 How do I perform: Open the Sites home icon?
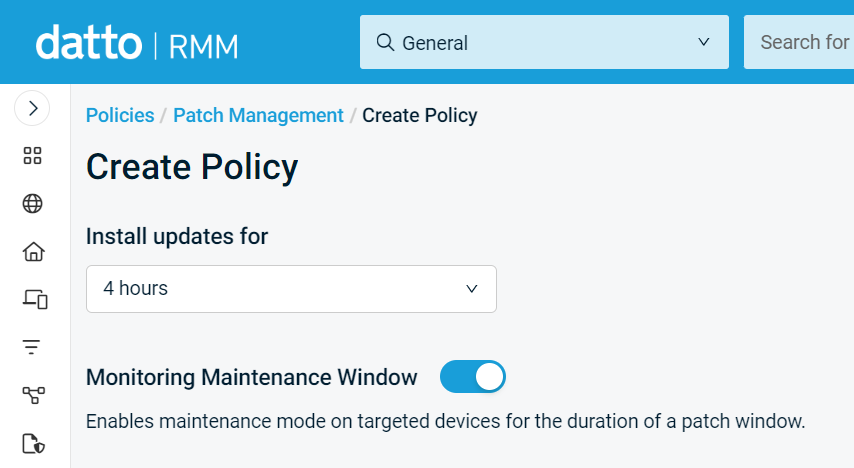coord(33,251)
